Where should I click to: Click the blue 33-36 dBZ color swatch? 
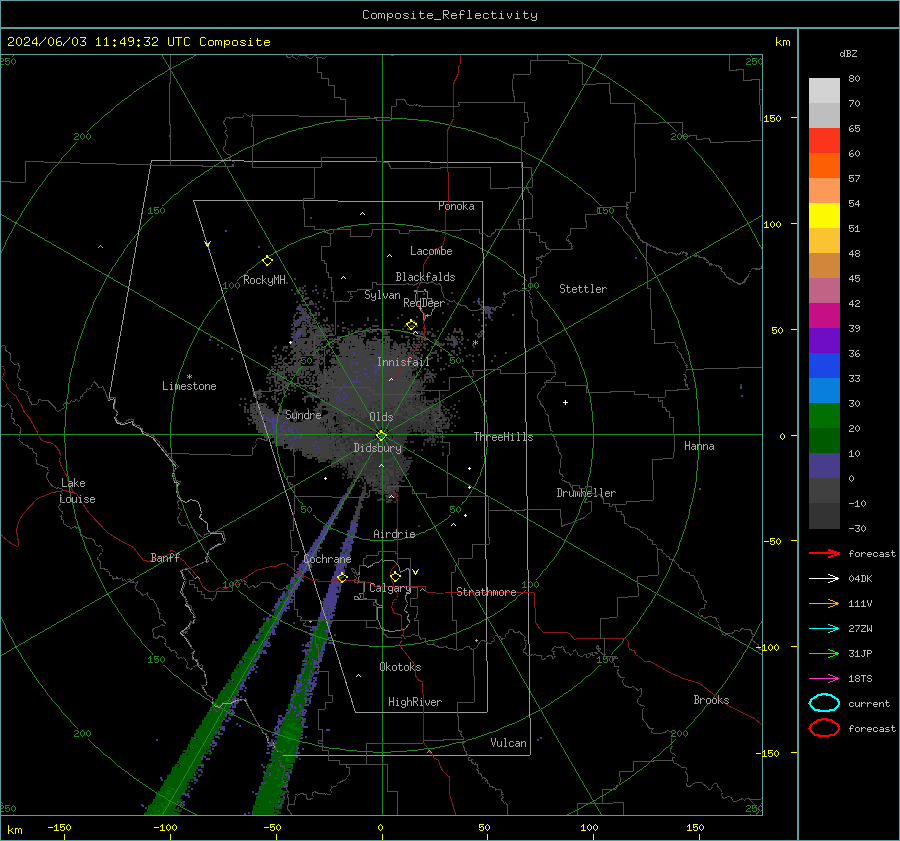pos(824,366)
